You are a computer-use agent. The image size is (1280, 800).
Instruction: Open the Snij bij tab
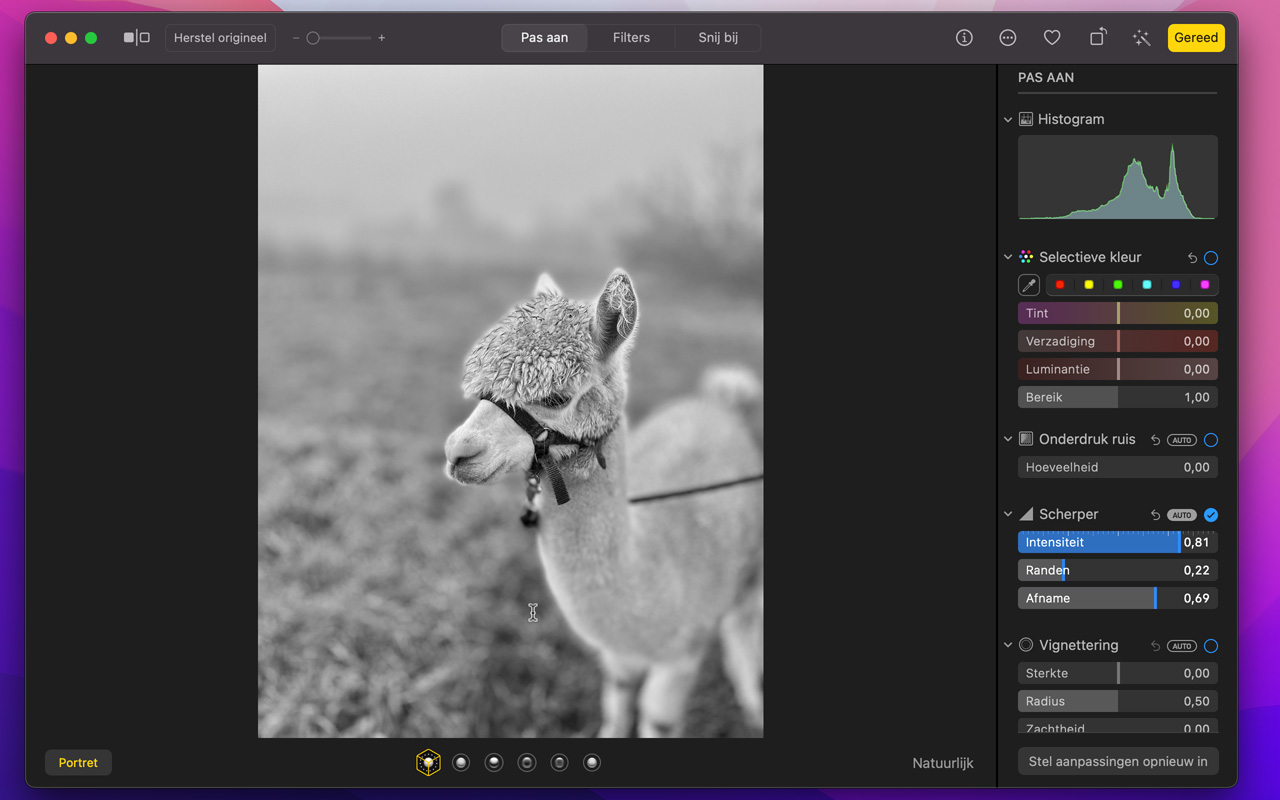click(x=718, y=38)
